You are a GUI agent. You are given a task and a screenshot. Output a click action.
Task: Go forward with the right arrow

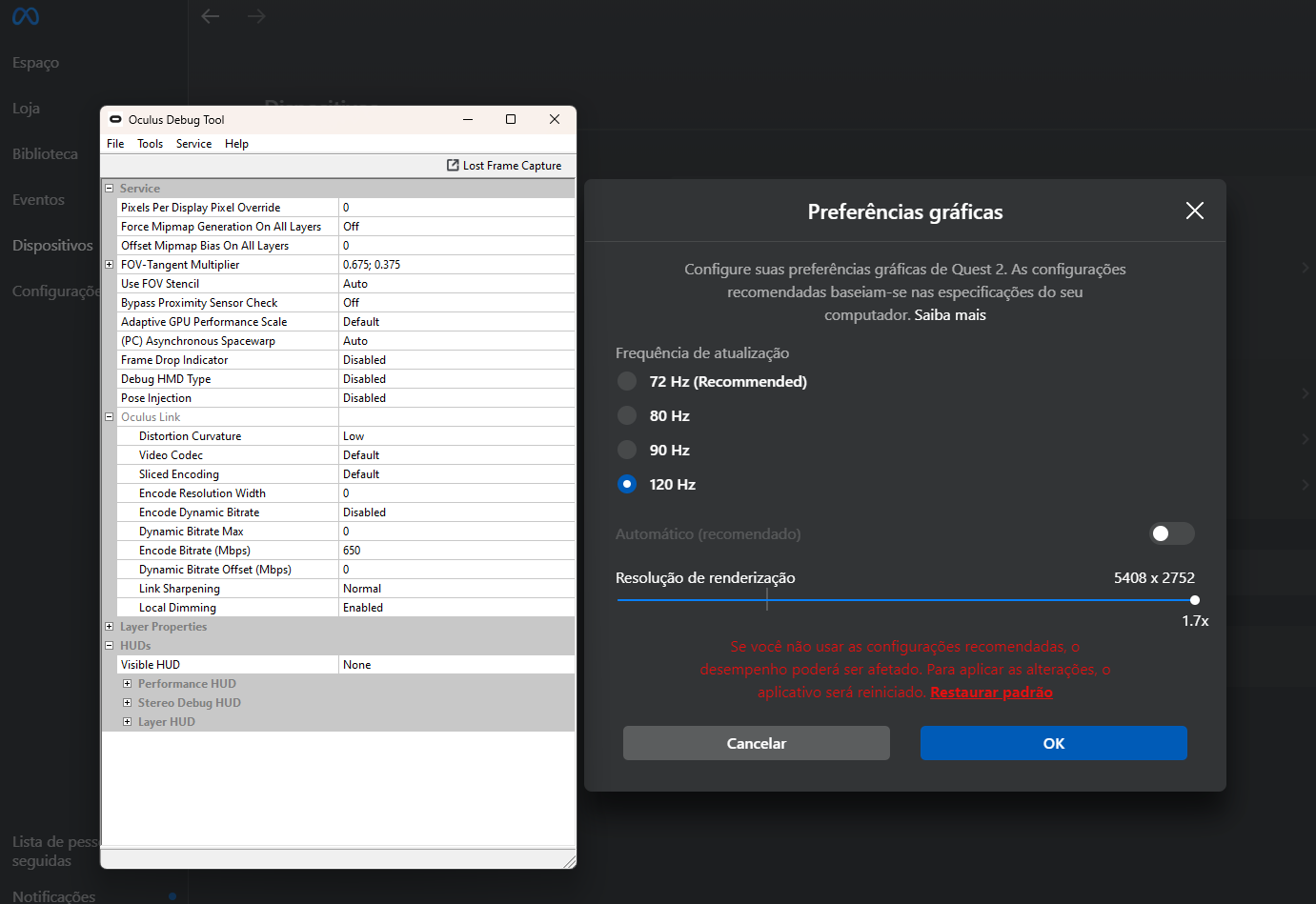256,16
